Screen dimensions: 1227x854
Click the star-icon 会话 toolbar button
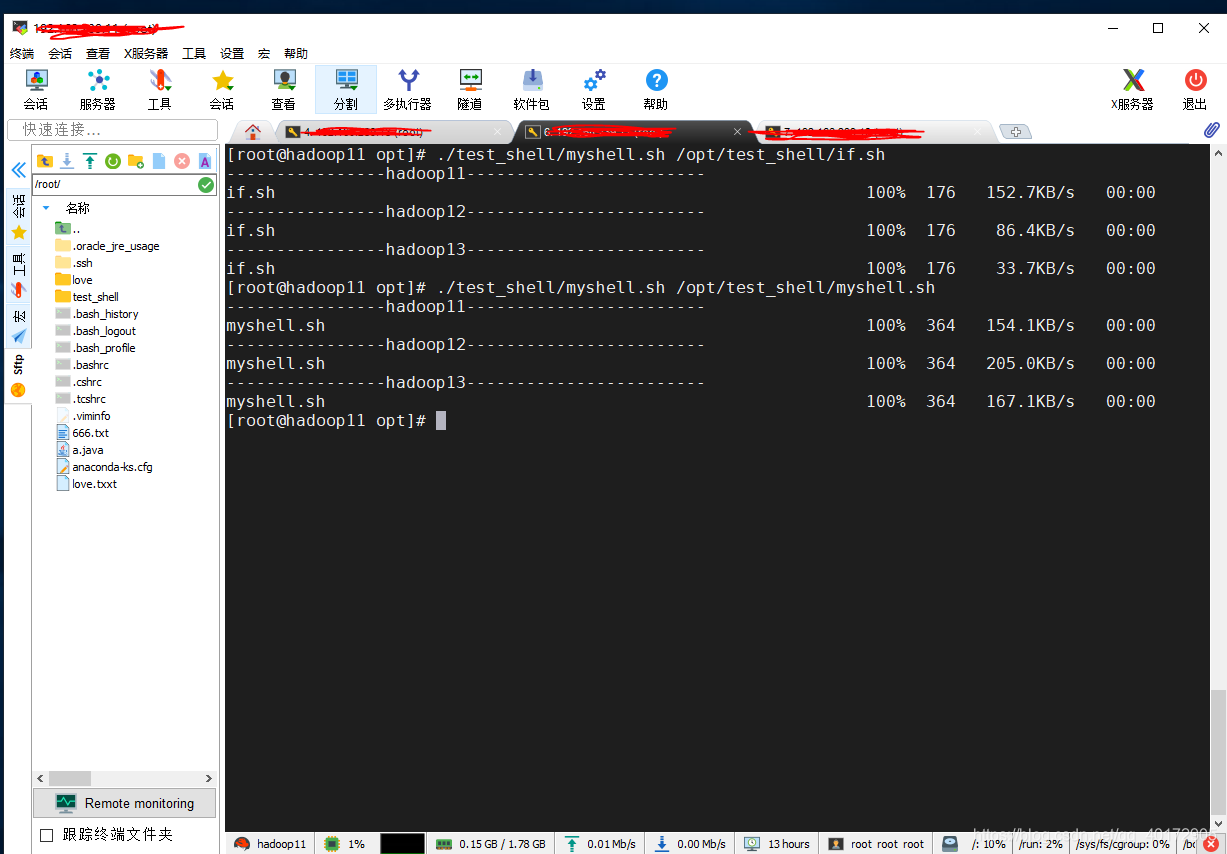coord(222,89)
